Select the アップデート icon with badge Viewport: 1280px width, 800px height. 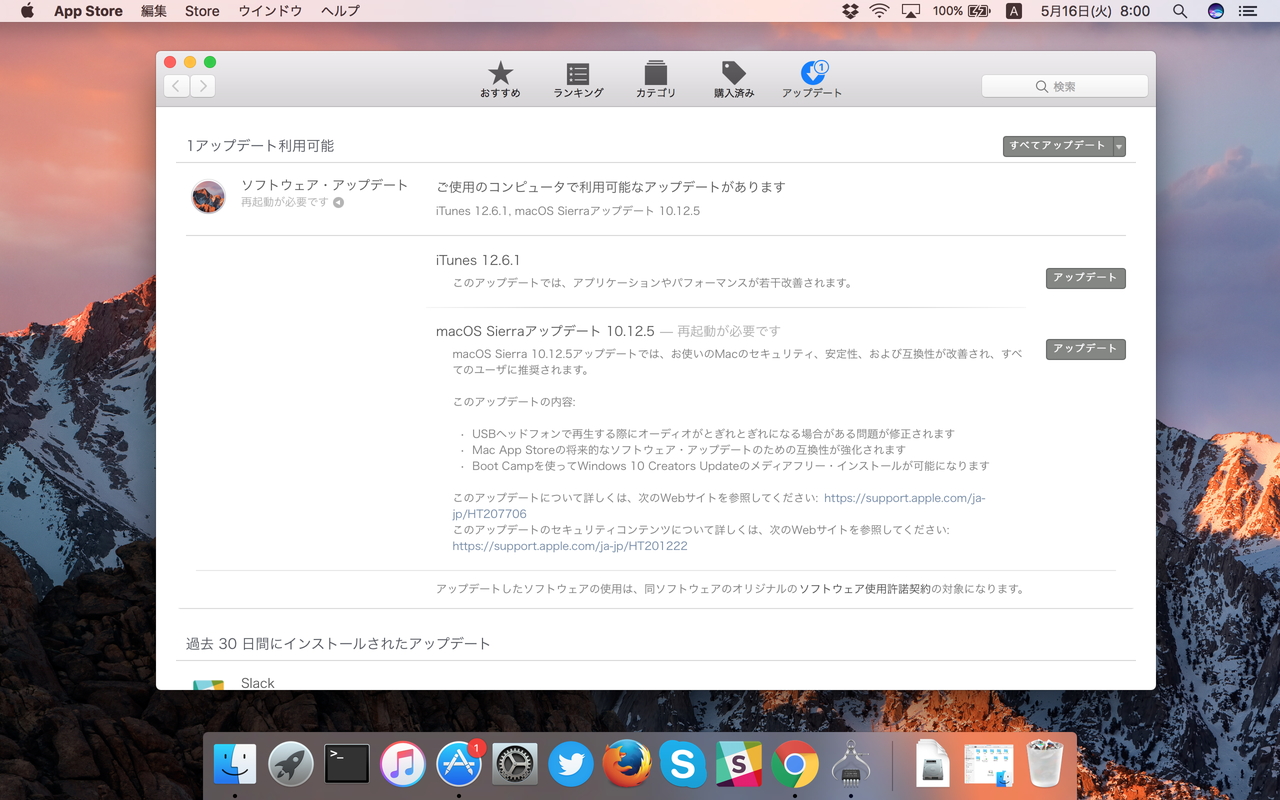[811, 80]
